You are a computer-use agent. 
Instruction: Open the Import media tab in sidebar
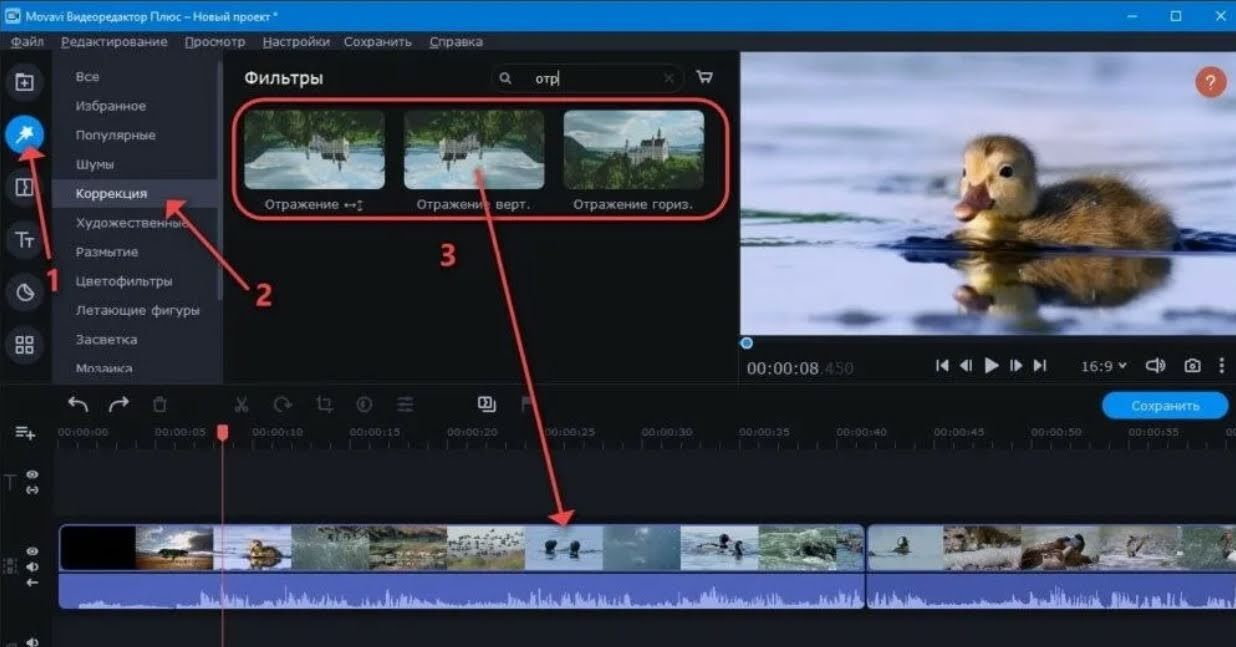click(25, 82)
